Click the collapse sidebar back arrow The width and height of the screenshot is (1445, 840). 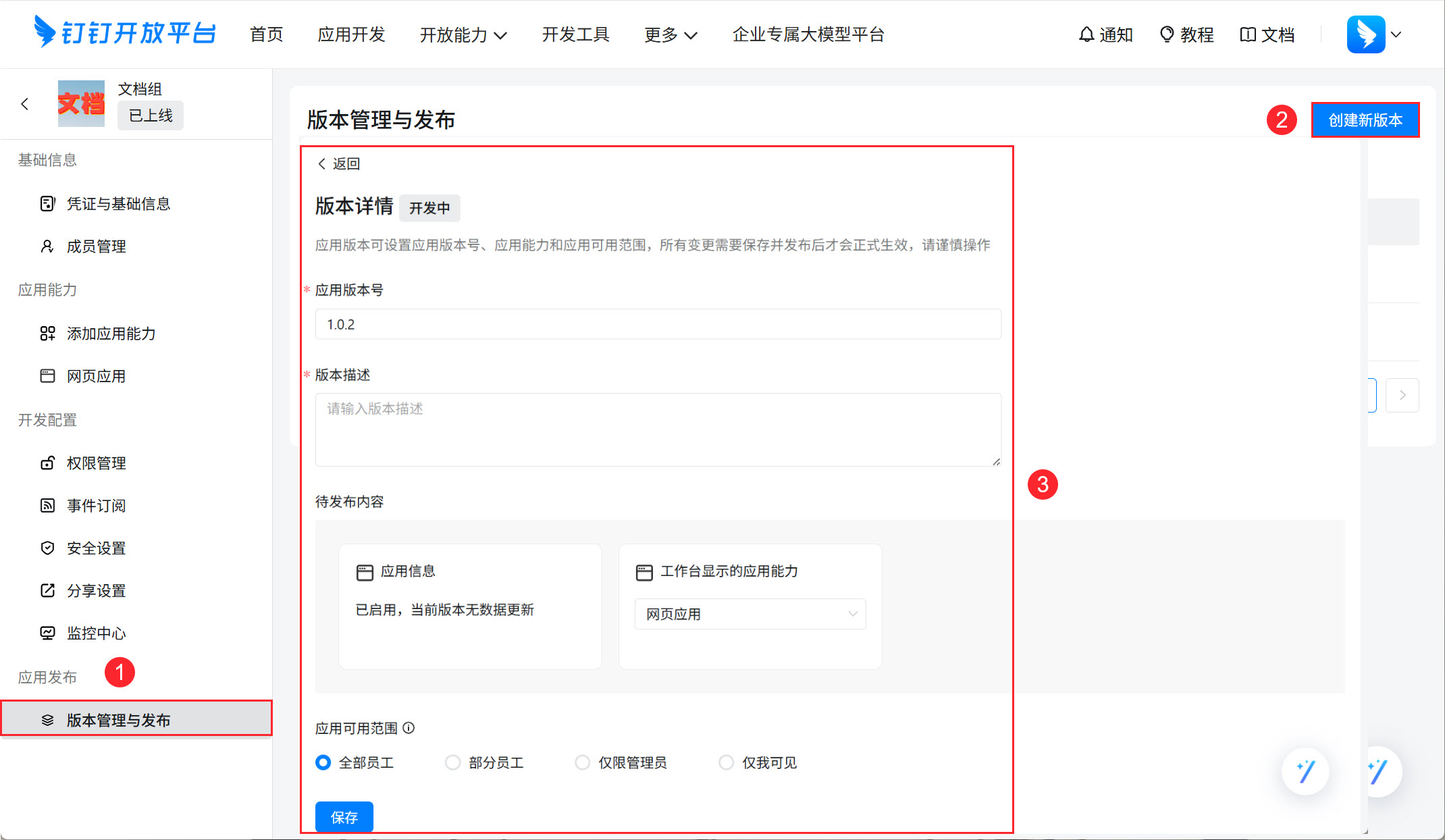[25, 104]
